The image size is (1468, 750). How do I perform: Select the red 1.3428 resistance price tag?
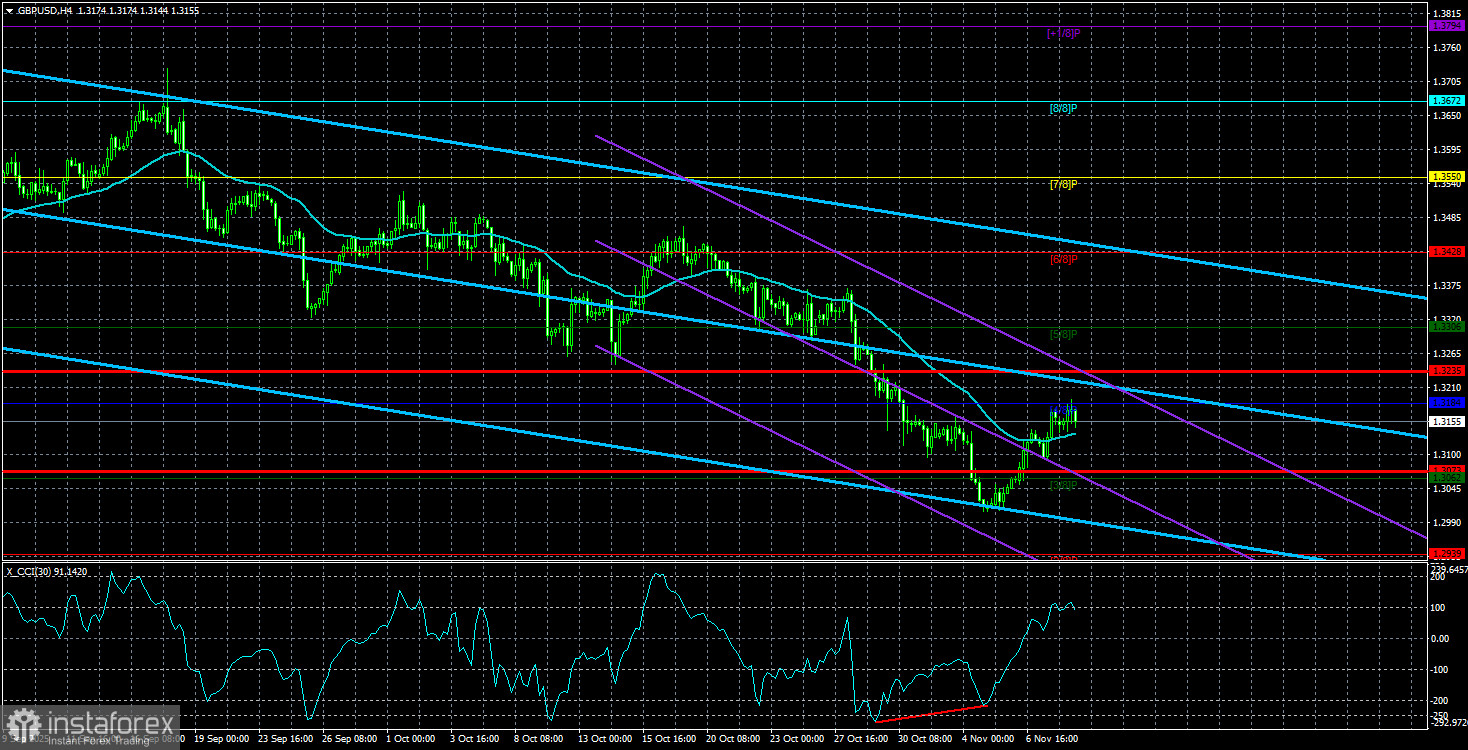pos(1447,253)
